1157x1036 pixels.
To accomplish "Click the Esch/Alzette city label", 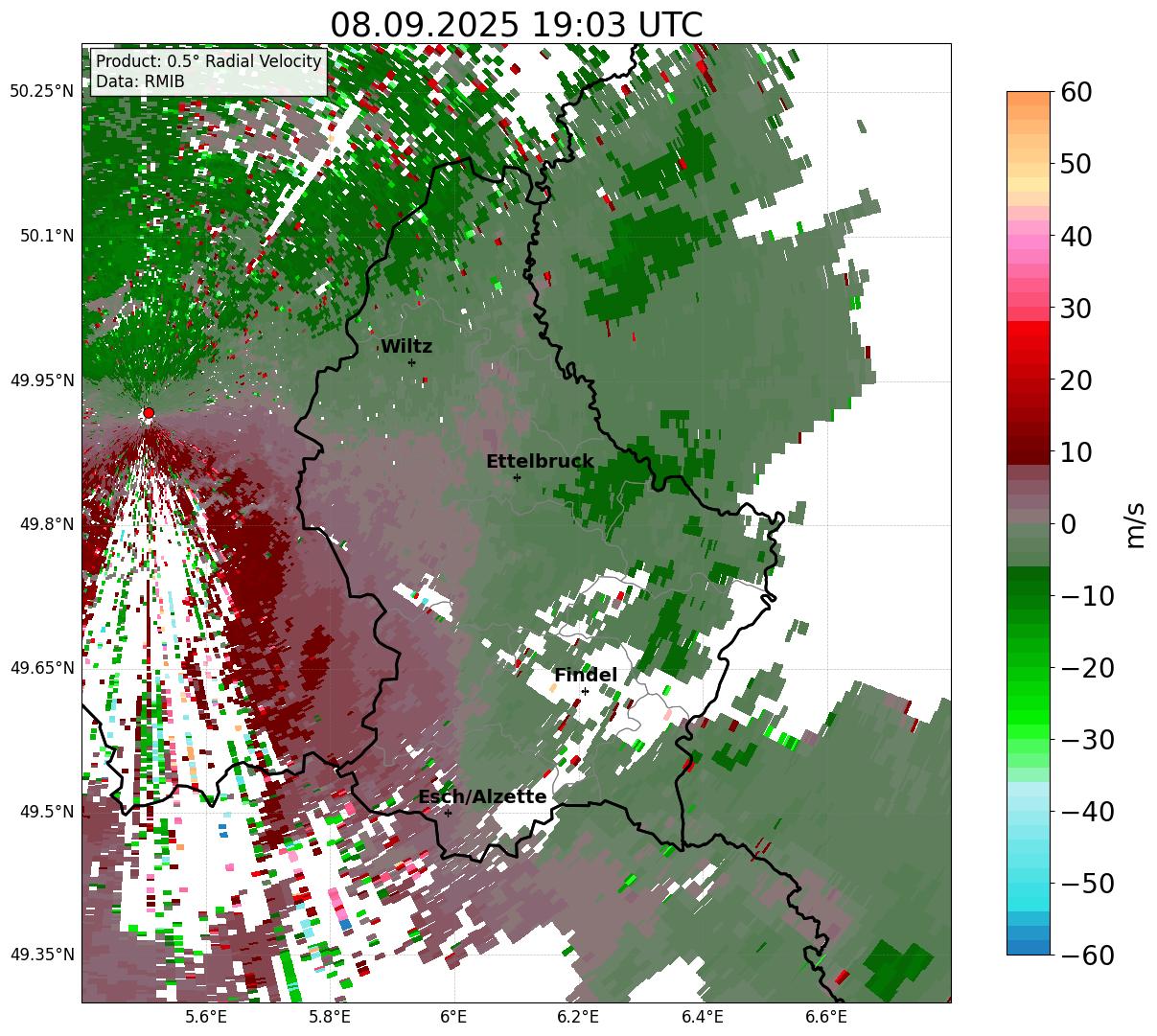I will 482,797.
